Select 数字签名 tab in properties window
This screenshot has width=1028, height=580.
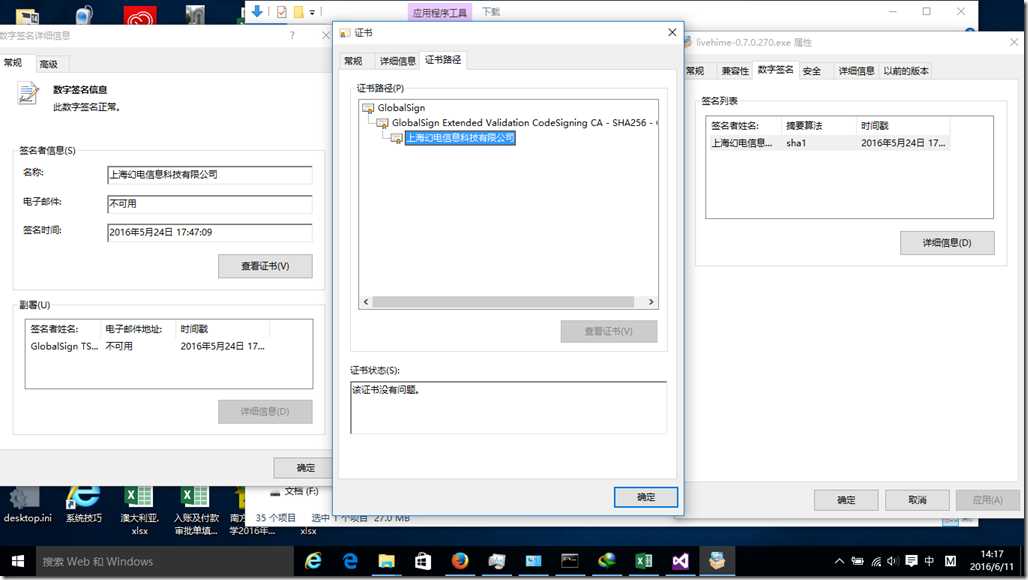pos(776,69)
